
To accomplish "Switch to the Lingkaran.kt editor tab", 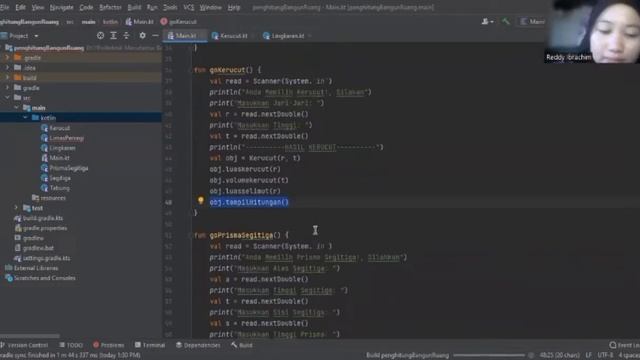I will pyautogui.click(x=287, y=36).
